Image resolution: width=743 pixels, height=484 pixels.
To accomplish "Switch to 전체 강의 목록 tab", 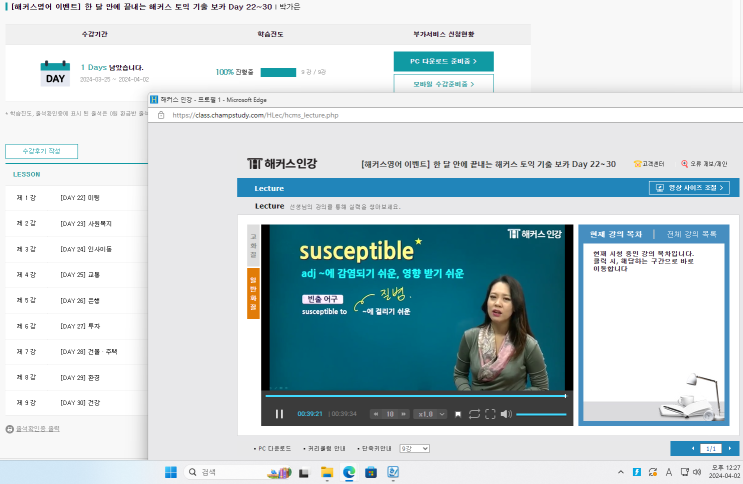I will click(691, 234).
